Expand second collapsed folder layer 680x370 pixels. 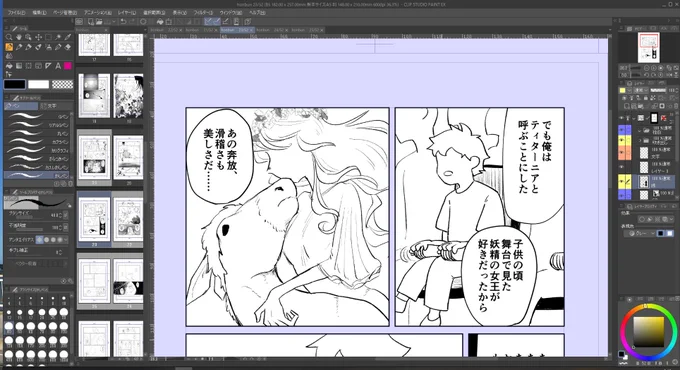640,140
